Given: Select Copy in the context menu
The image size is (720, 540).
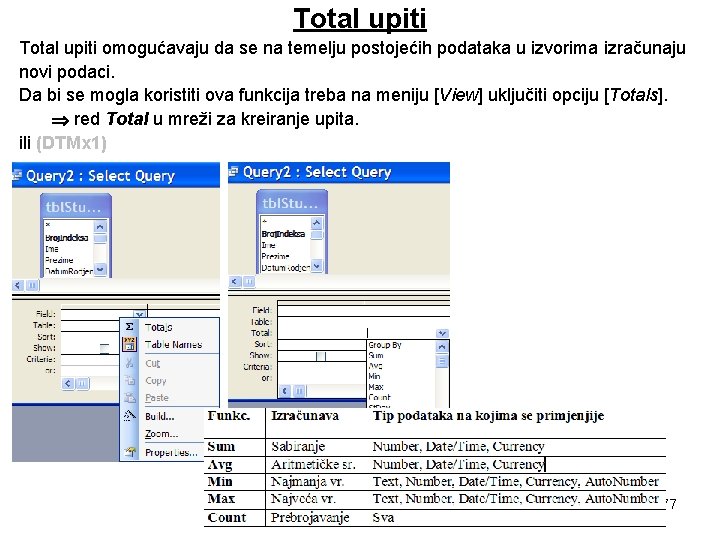Looking at the screenshot, I should tap(156, 381).
